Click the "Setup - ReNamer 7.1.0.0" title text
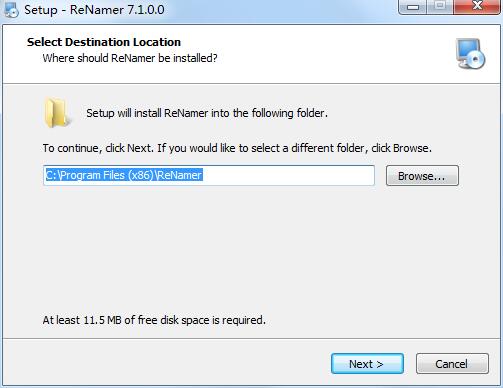 tap(94, 10)
